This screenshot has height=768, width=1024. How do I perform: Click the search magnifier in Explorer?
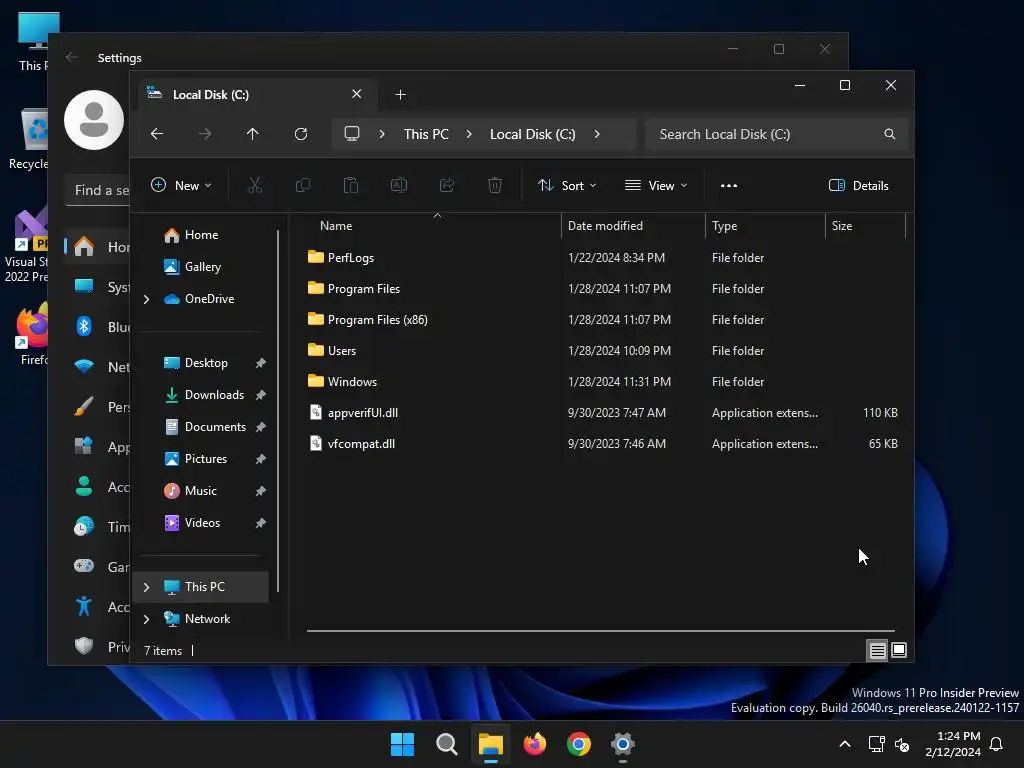(889, 134)
